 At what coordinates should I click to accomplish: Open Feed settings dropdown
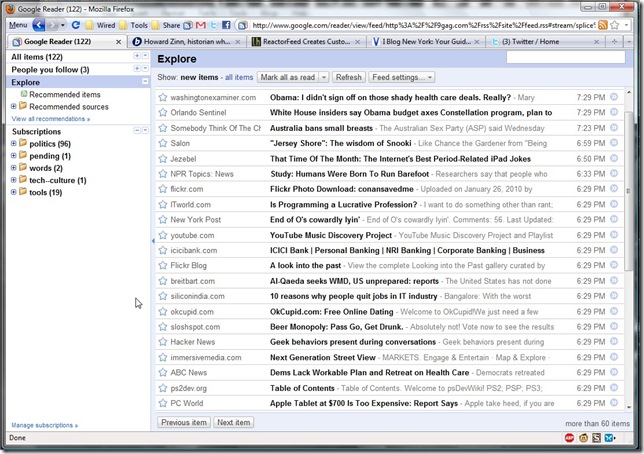(402, 77)
